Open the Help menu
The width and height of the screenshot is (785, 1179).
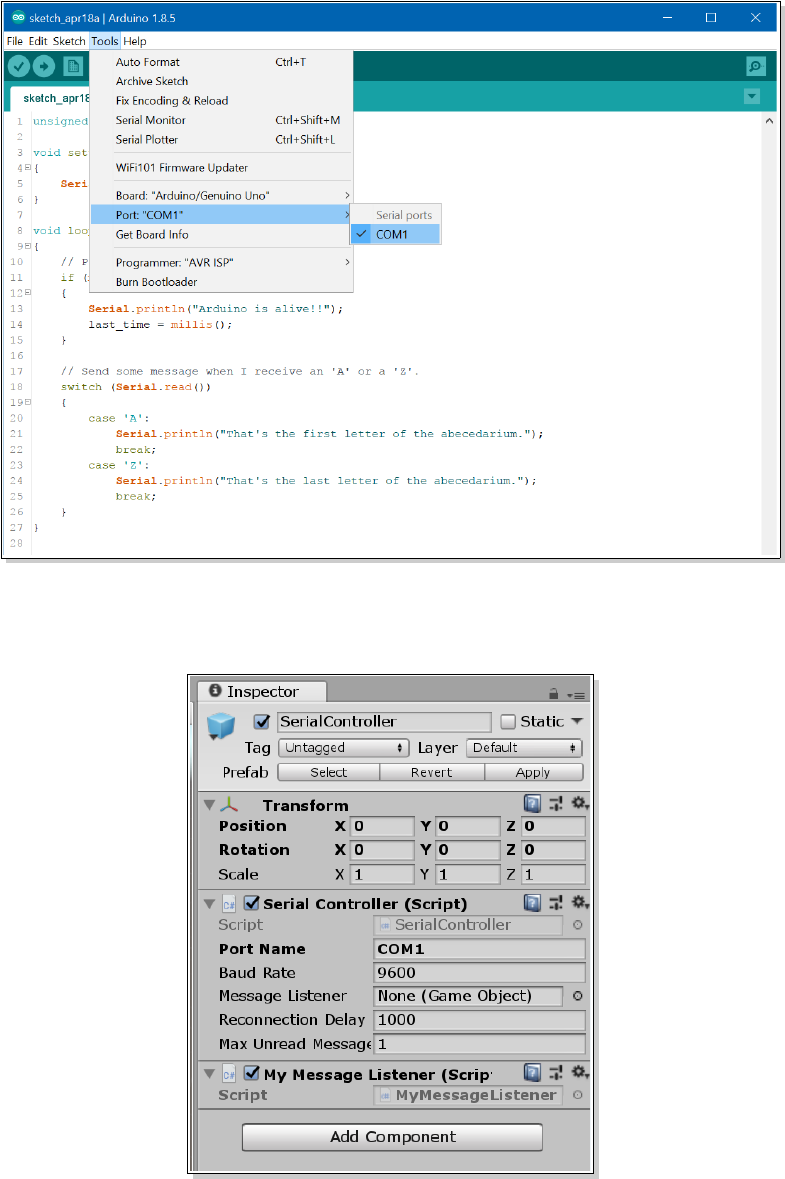tap(135, 41)
